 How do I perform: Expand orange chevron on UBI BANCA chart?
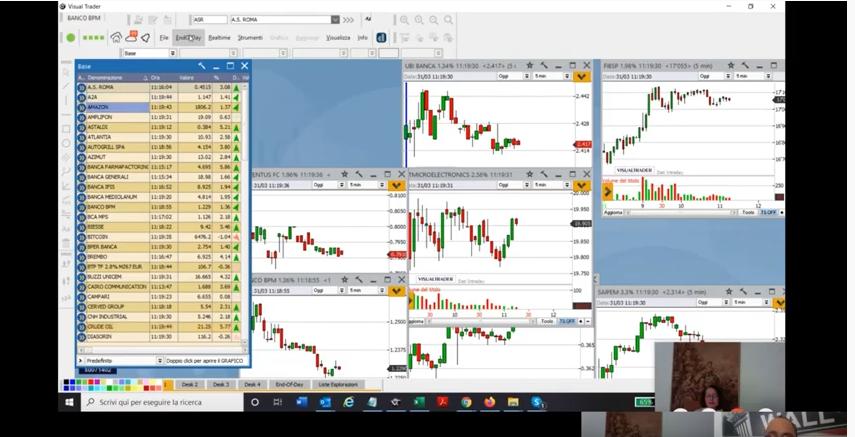581,77
